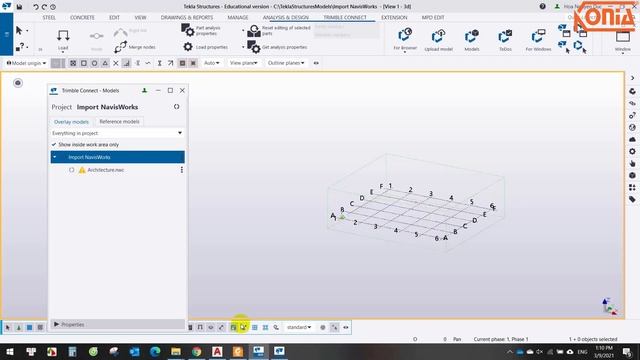Switch to the Reference models tab
This screenshot has height=360, width=640.
119,122
